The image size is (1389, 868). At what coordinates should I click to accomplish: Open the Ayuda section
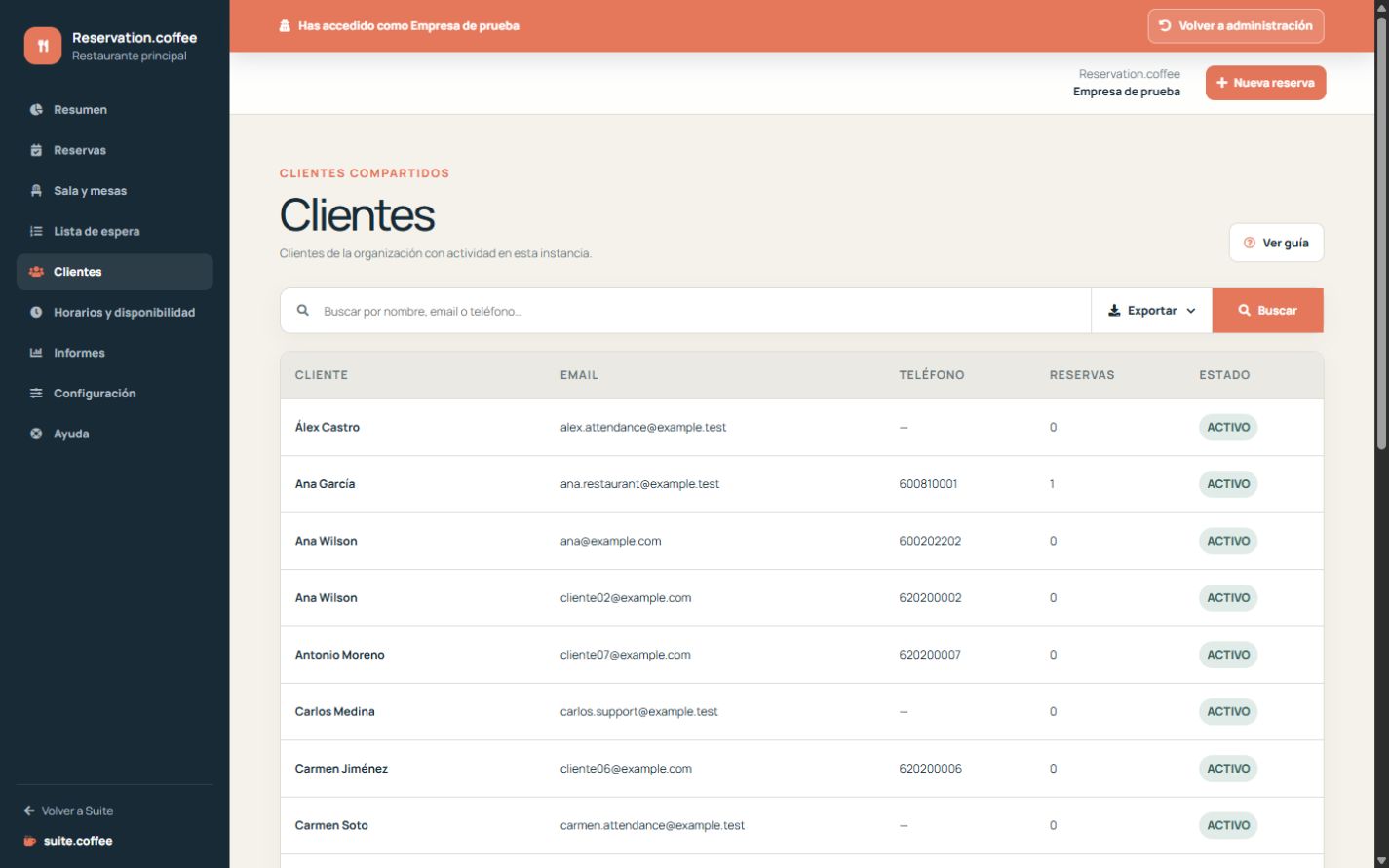click(x=115, y=434)
